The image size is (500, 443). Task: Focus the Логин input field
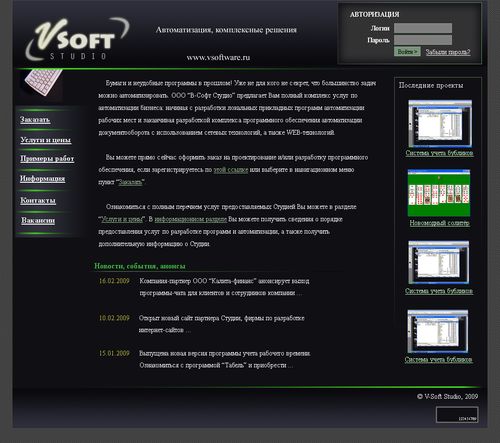[423, 28]
